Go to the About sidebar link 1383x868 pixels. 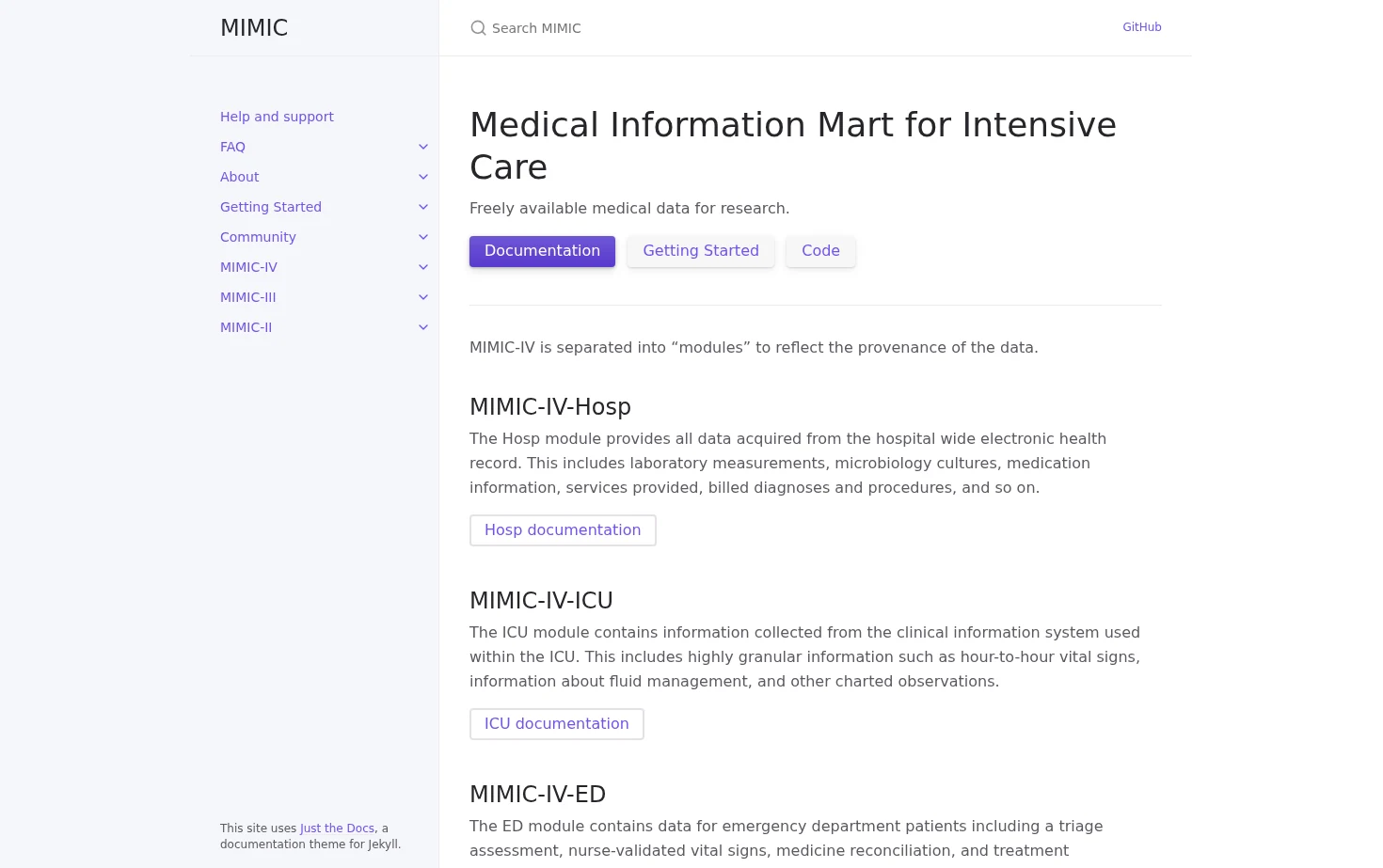coord(239,177)
